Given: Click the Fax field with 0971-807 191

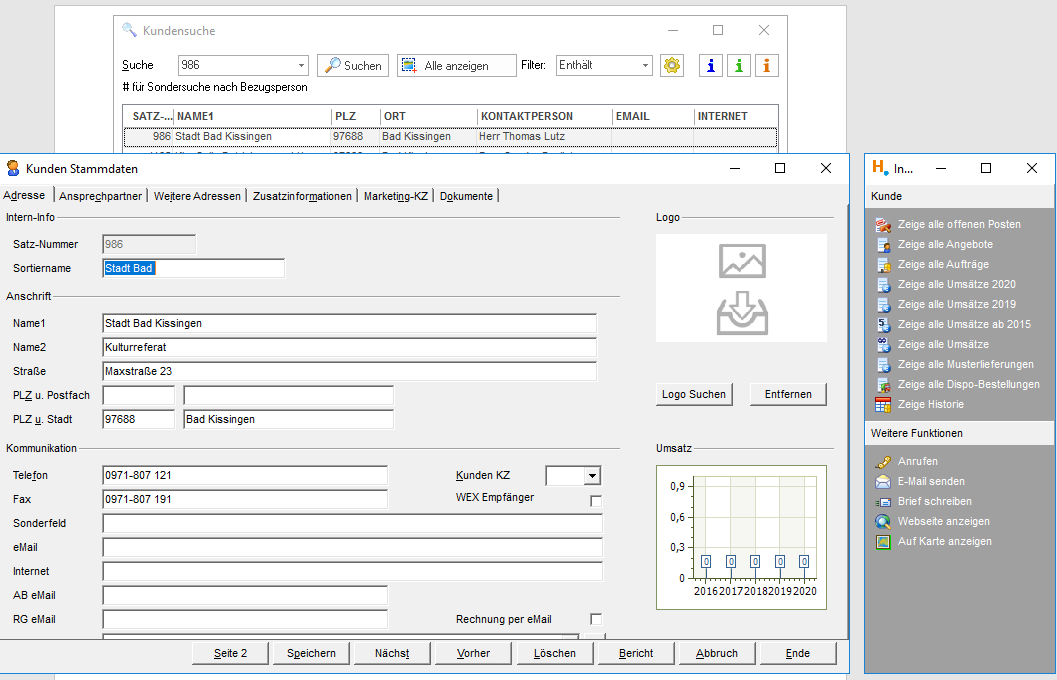Looking at the screenshot, I should coord(245,499).
